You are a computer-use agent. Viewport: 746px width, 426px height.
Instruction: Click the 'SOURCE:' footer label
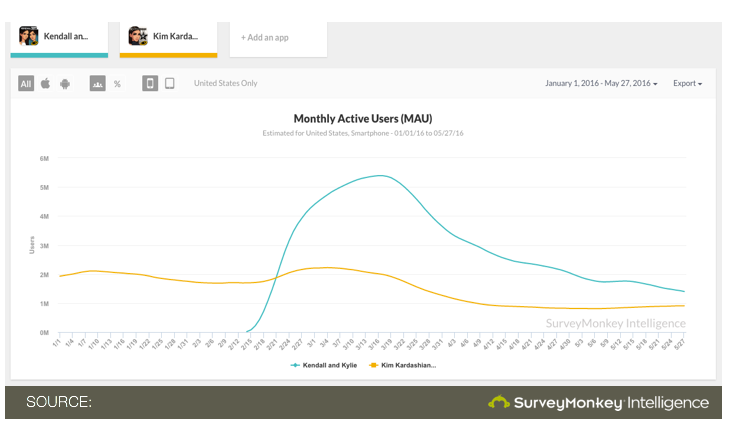pyautogui.click(x=59, y=402)
